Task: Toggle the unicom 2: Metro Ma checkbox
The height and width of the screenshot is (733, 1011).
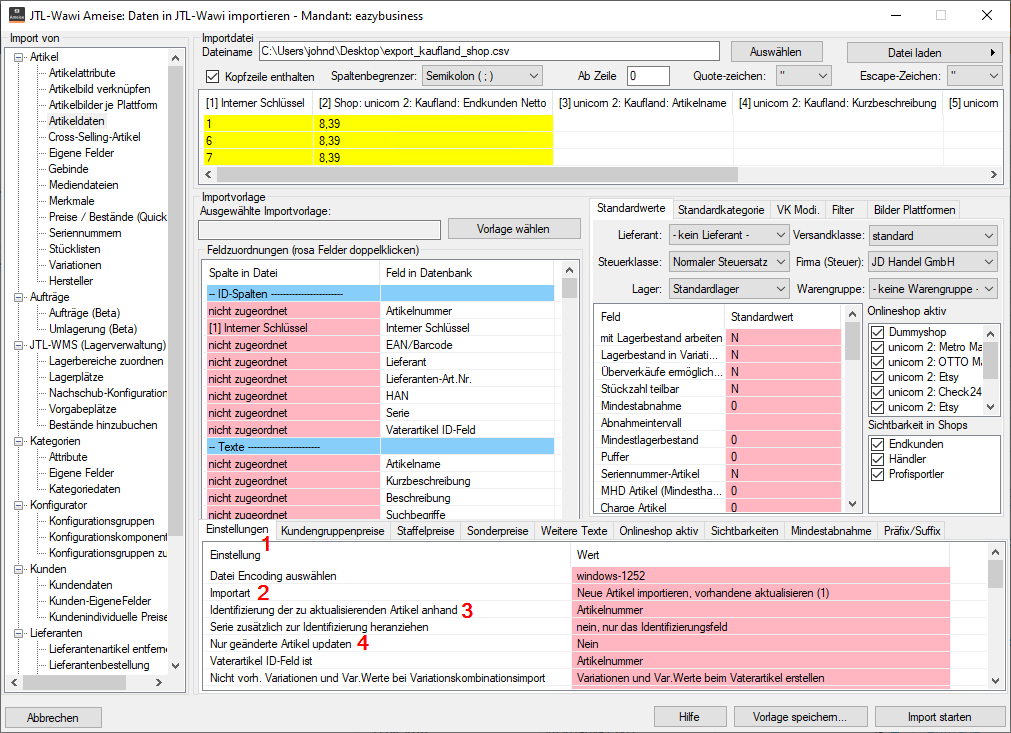Action: (x=877, y=347)
